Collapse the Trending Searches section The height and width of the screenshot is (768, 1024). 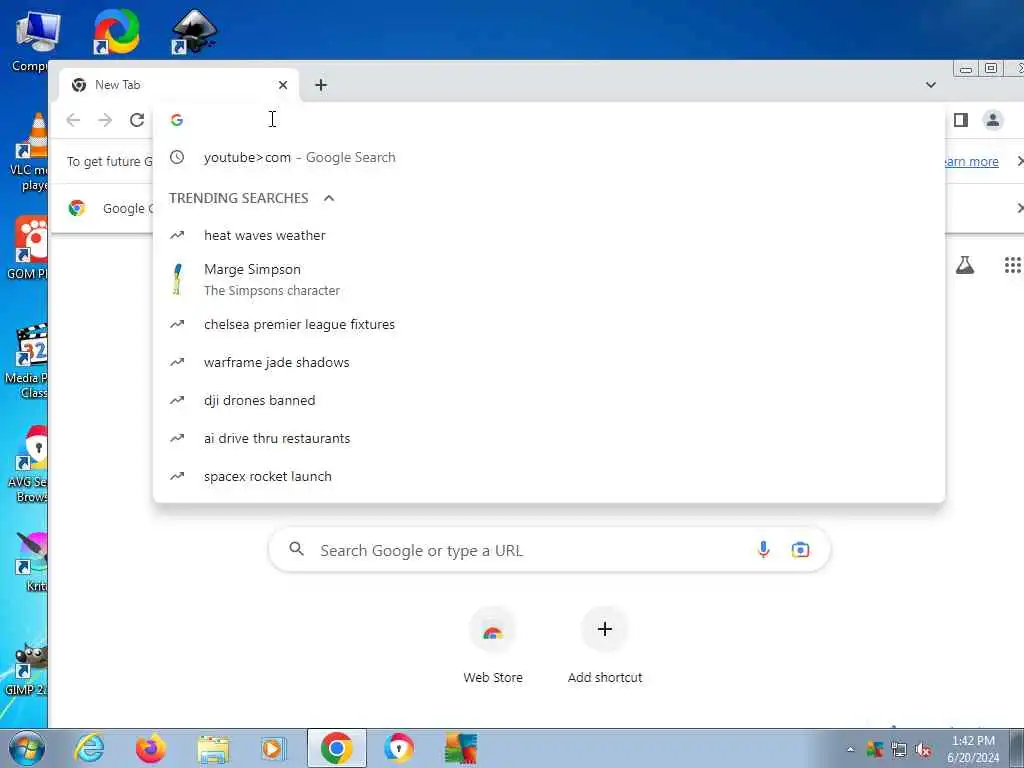329,198
